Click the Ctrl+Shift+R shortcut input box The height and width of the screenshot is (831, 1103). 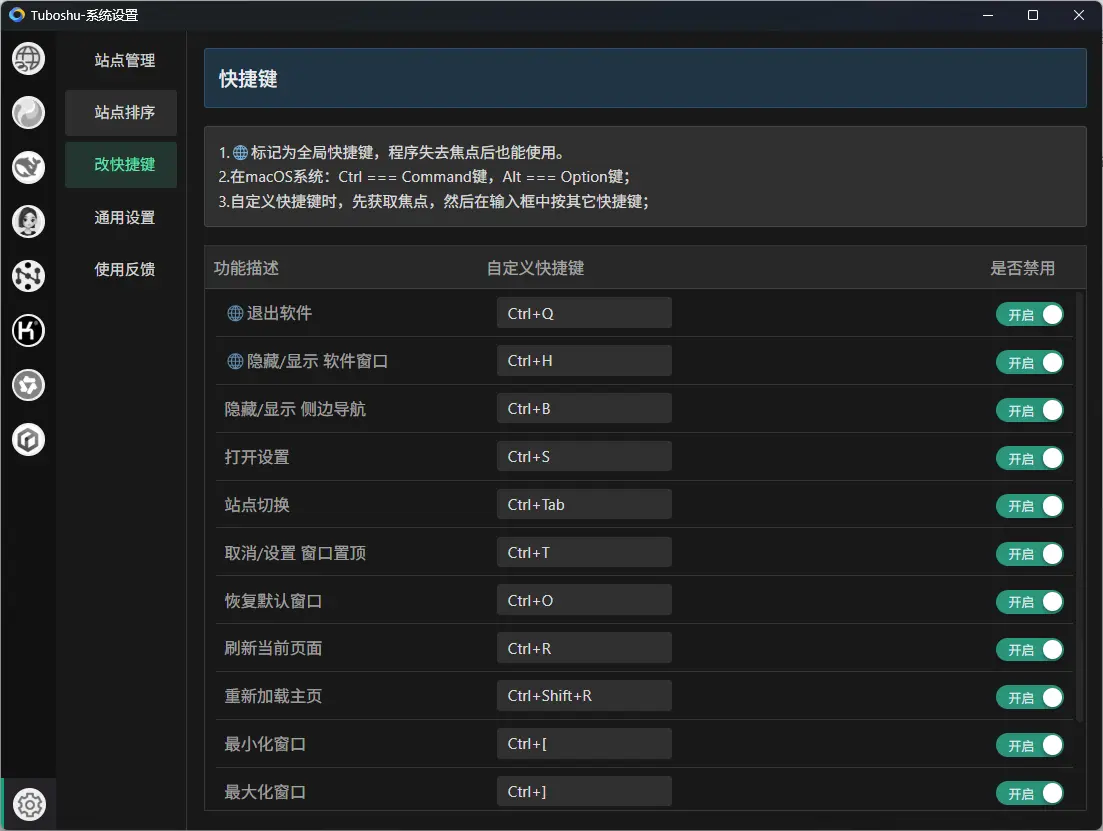click(x=584, y=696)
